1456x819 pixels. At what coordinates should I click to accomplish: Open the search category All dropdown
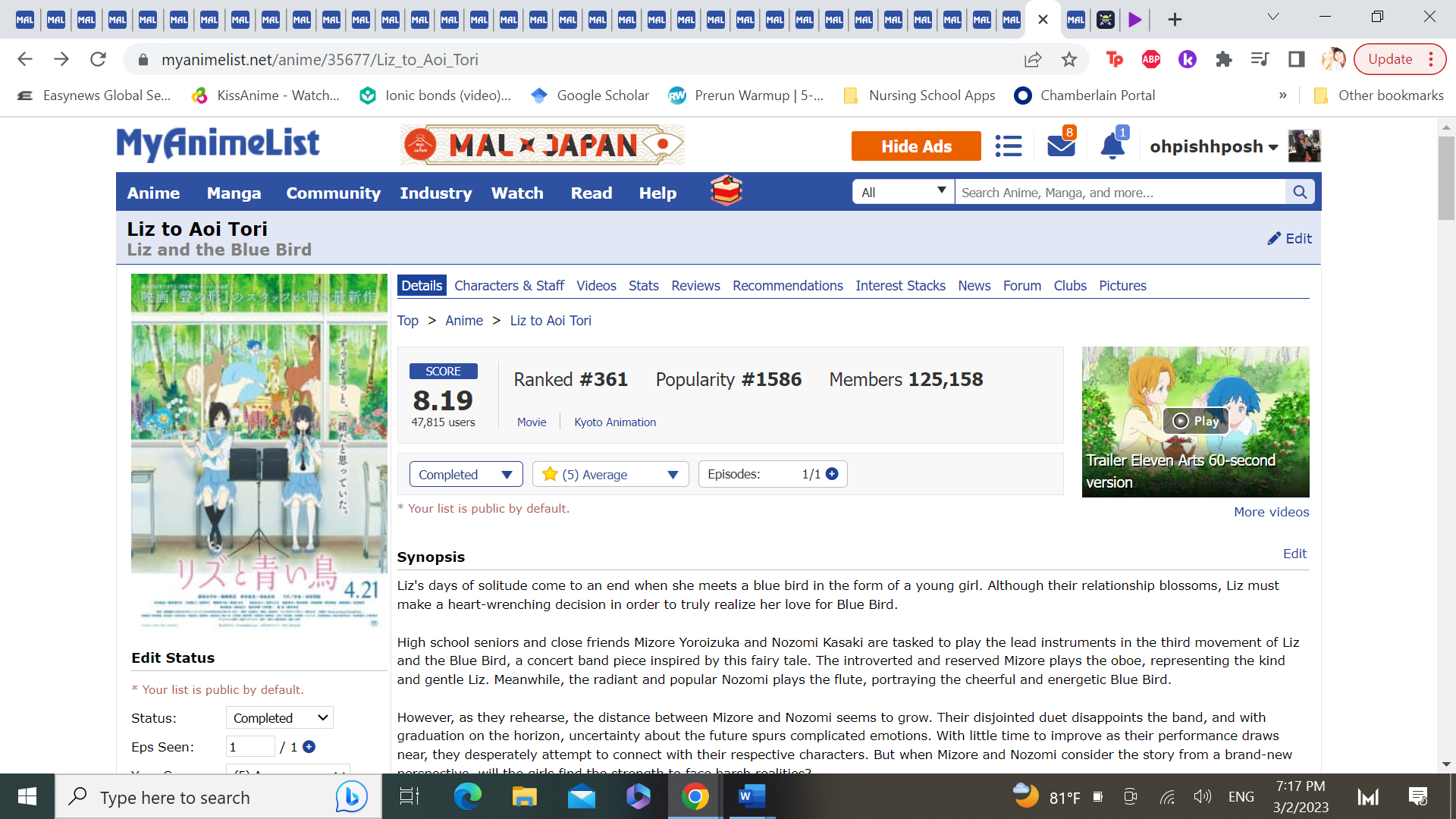(903, 192)
